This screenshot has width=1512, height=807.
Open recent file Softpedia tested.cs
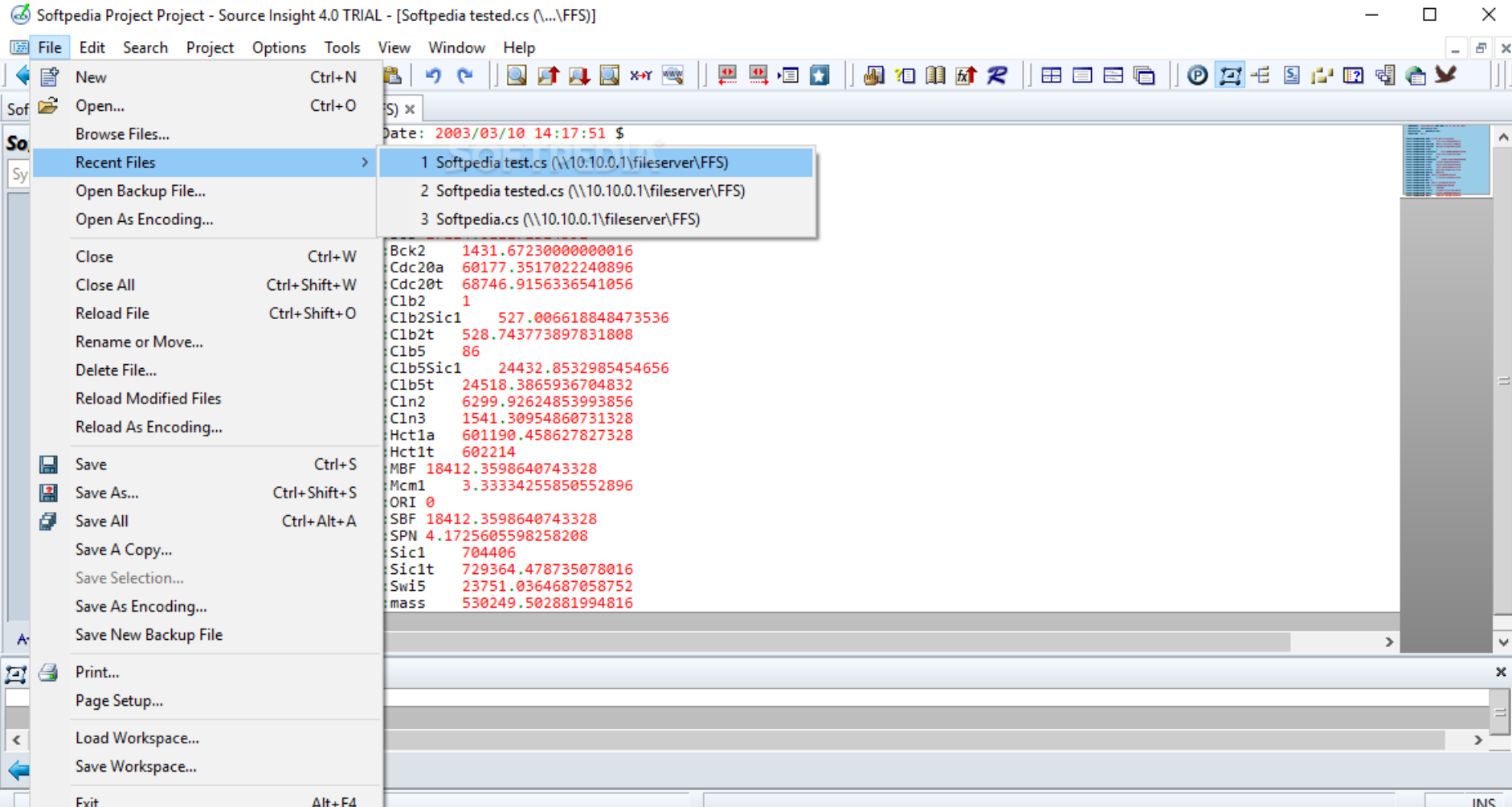click(x=590, y=190)
